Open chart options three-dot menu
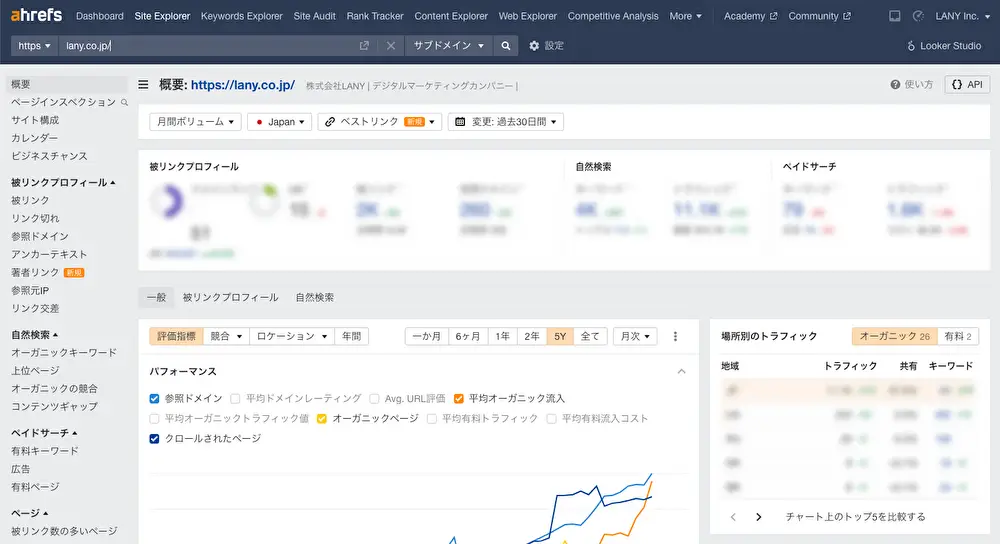This screenshot has height=544, width=1000. [x=675, y=337]
